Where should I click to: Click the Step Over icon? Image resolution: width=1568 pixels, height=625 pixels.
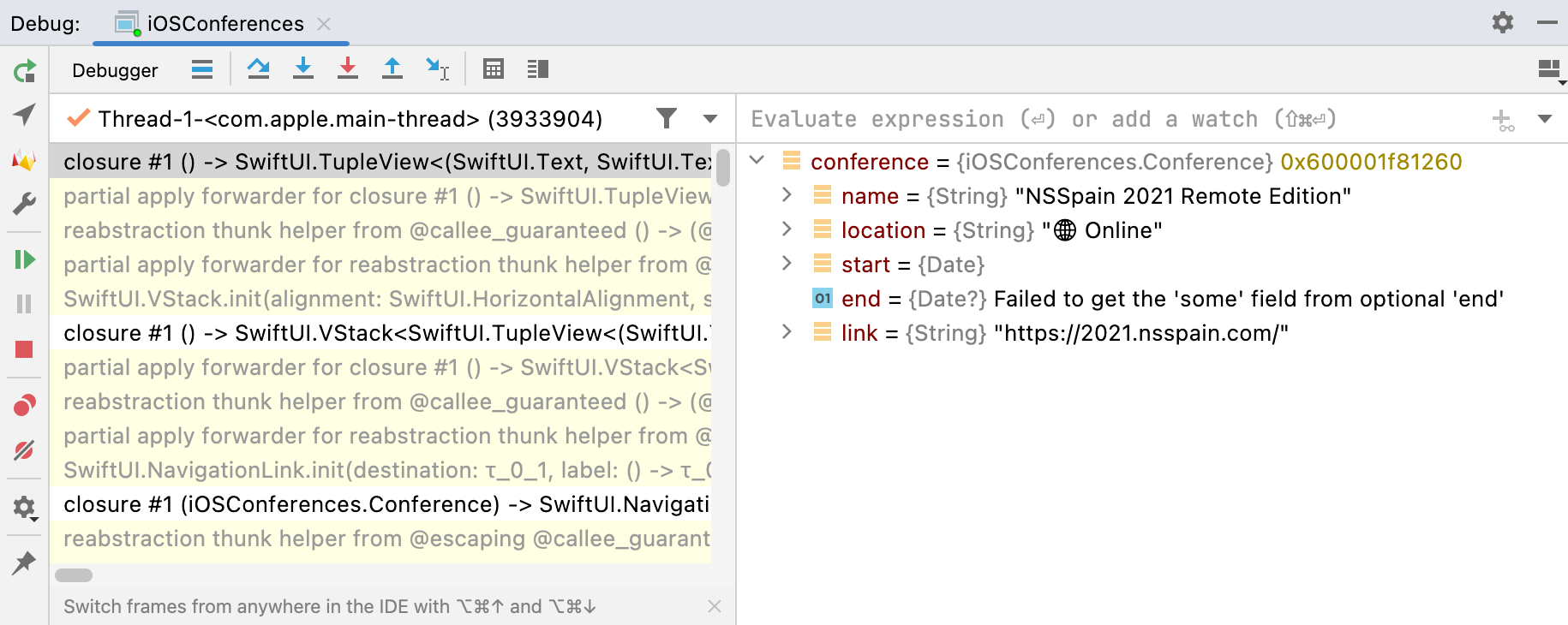[258, 69]
